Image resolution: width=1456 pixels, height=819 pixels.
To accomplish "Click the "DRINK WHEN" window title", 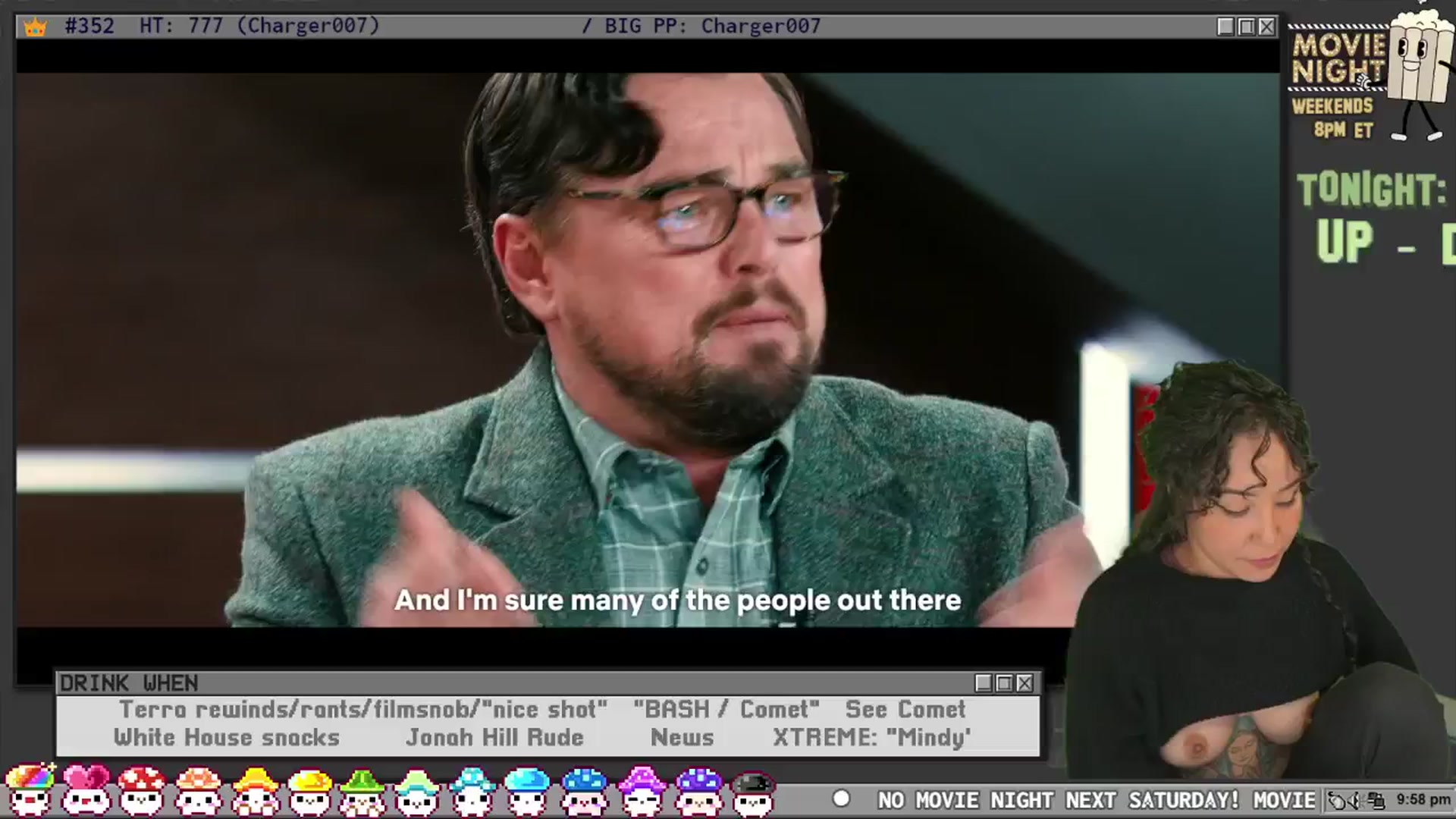I will point(129,683).
